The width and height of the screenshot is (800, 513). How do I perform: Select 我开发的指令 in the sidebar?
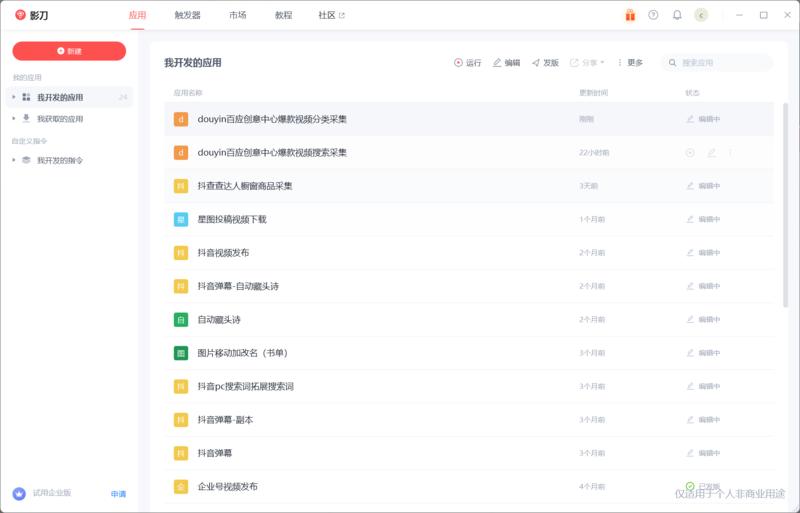point(60,161)
